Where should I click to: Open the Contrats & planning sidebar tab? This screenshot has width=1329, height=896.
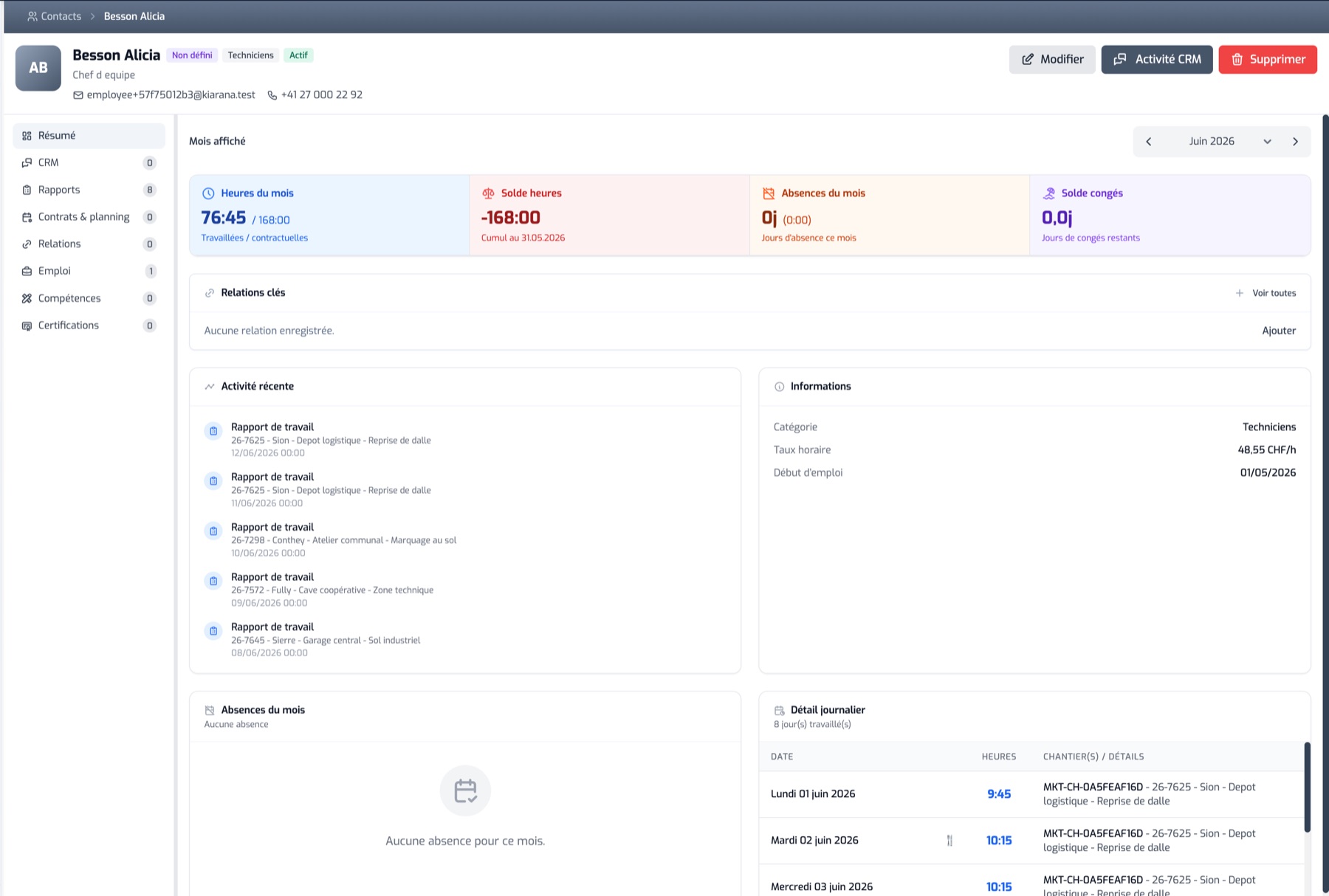pos(89,217)
